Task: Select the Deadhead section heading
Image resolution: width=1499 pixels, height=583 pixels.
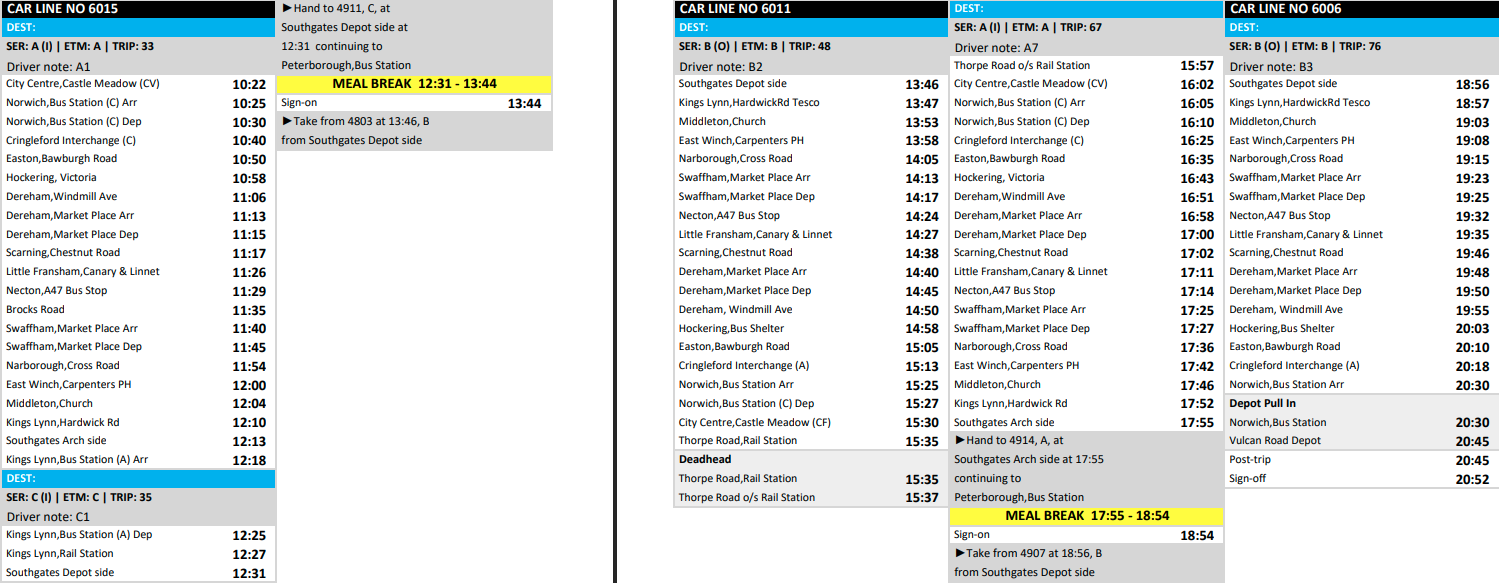Action: [x=811, y=460]
